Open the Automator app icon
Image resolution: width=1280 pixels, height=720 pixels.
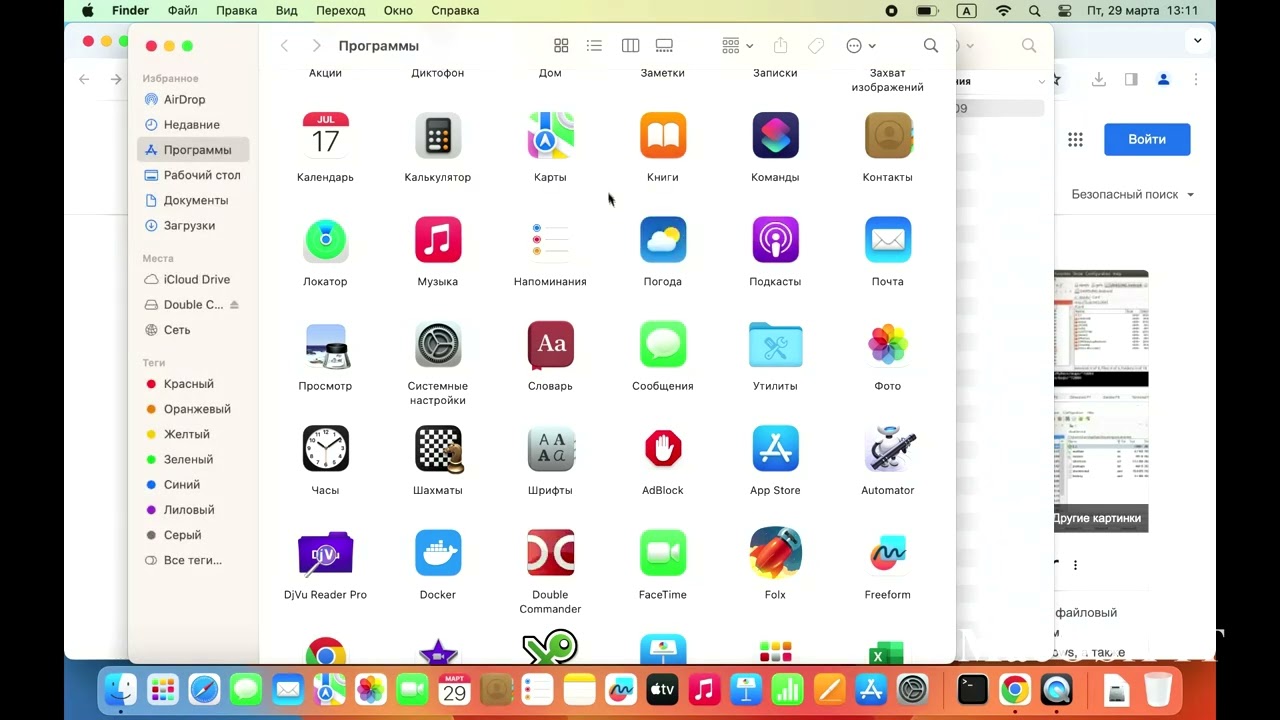[888, 448]
